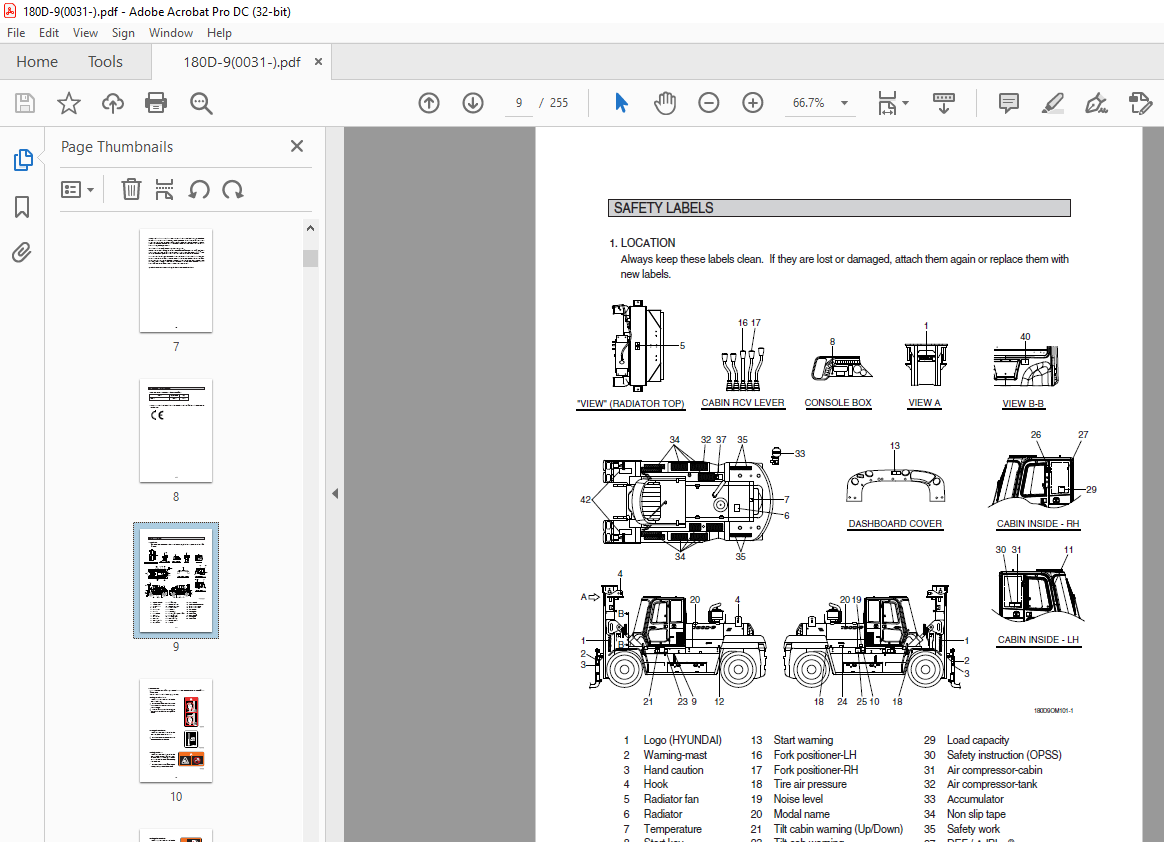
Task: Delete selected page with the trash icon
Action: click(131, 190)
